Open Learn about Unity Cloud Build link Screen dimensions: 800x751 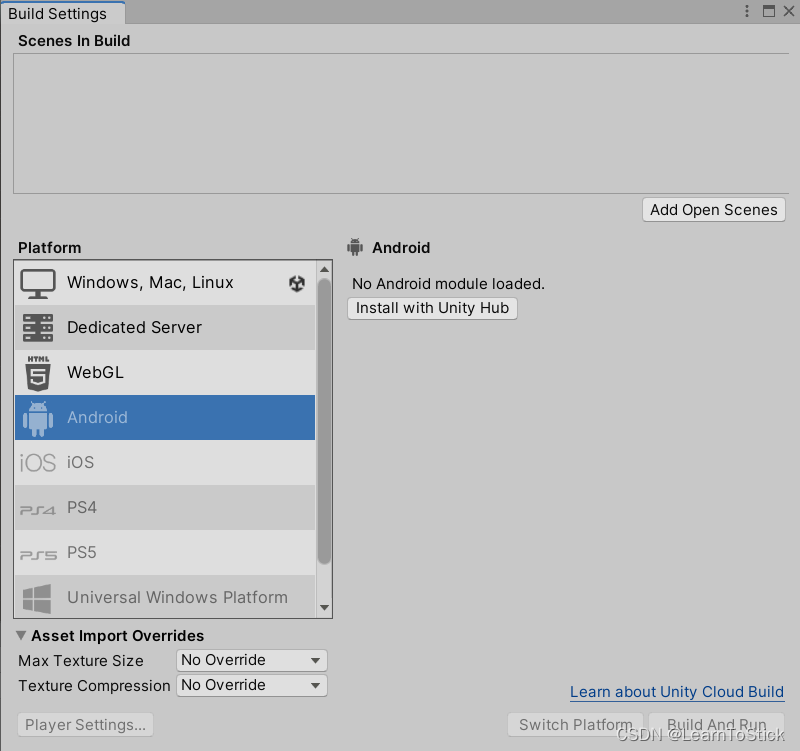coord(677,692)
